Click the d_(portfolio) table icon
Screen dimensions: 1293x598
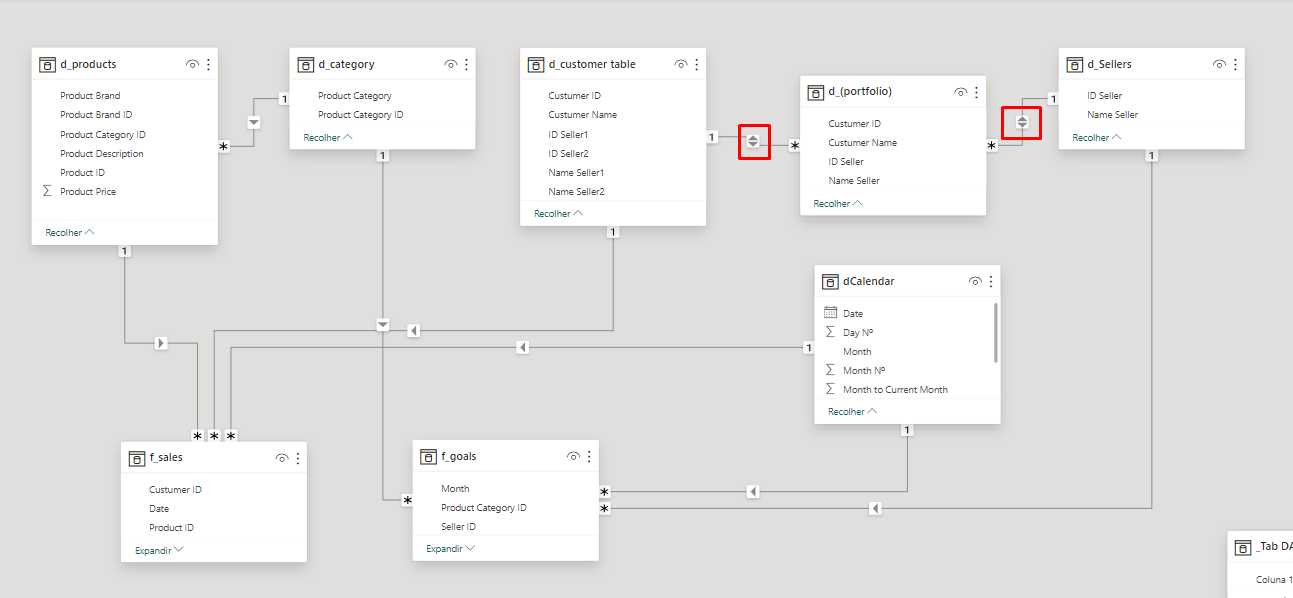(816, 92)
